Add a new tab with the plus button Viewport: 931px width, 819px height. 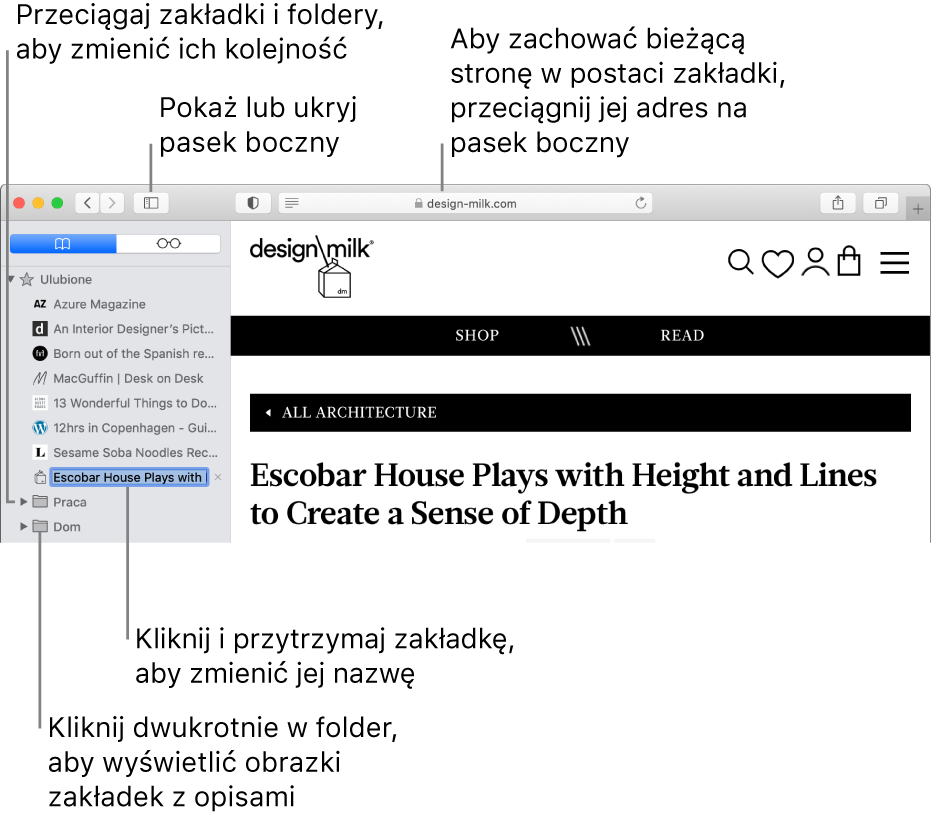pyautogui.click(x=918, y=209)
